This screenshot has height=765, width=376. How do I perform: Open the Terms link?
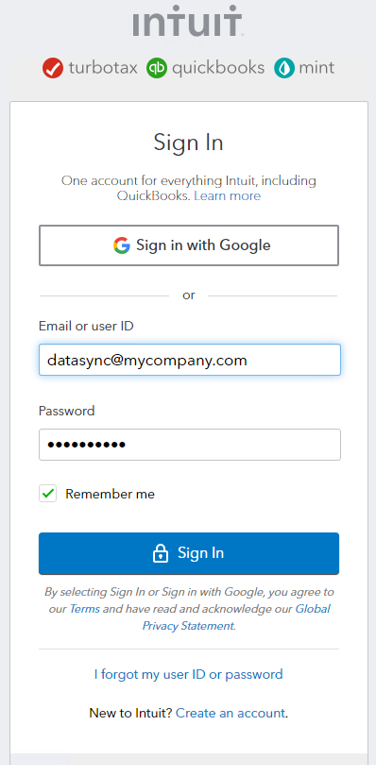point(85,609)
